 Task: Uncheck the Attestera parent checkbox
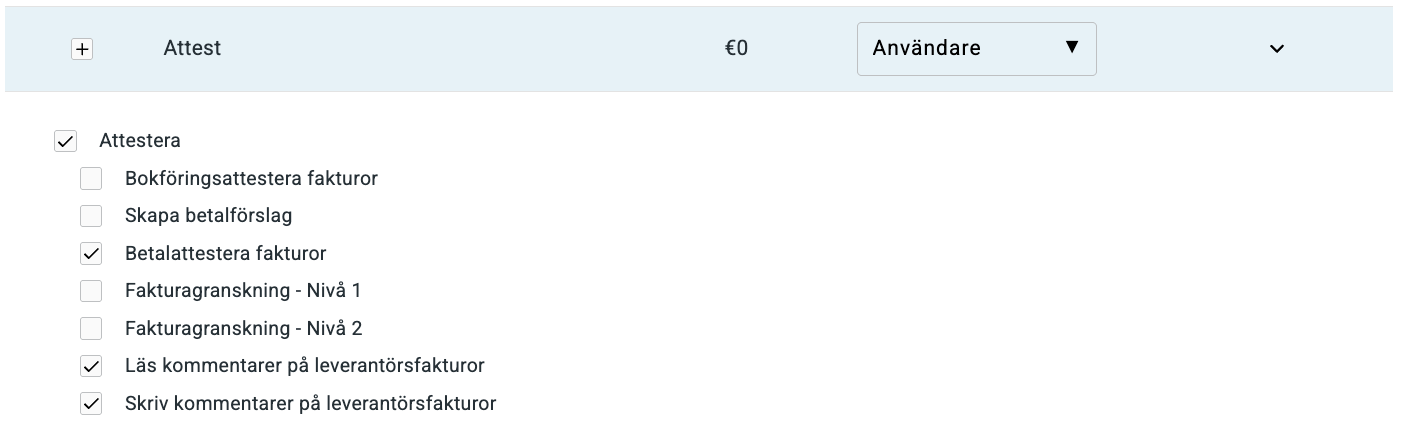[x=66, y=142]
